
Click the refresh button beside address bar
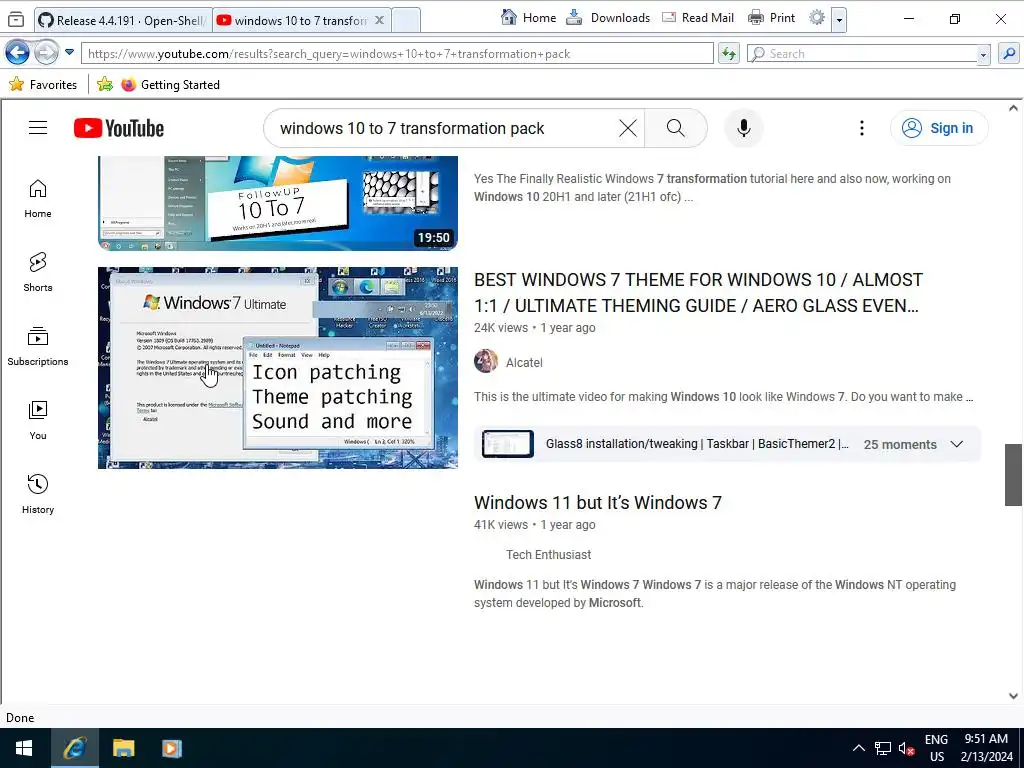coord(729,54)
